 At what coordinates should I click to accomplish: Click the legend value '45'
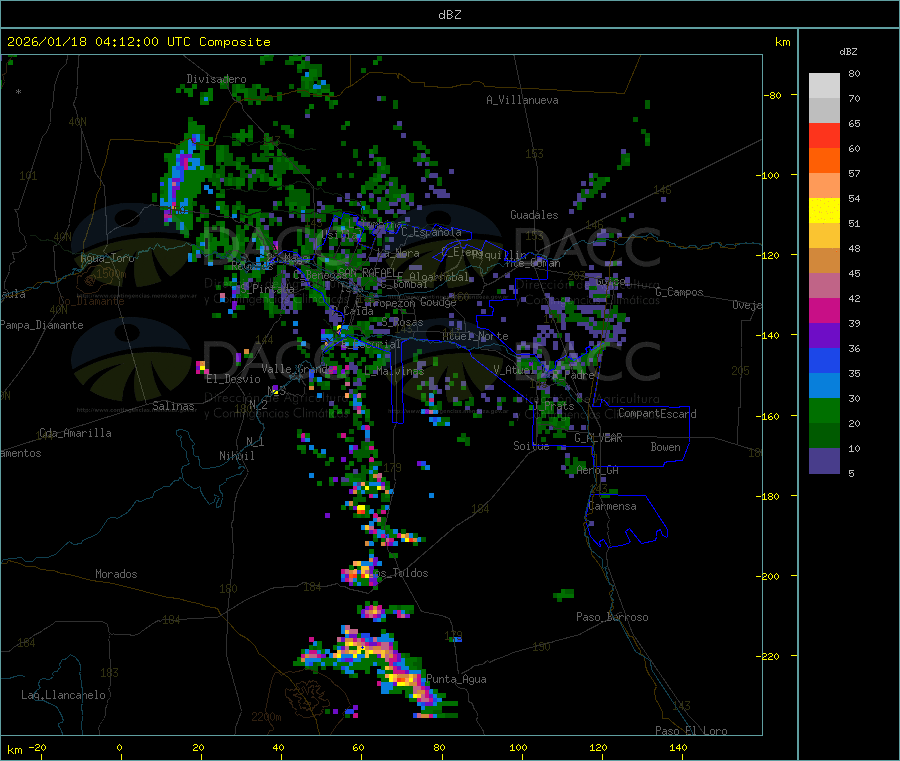(854, 273)
